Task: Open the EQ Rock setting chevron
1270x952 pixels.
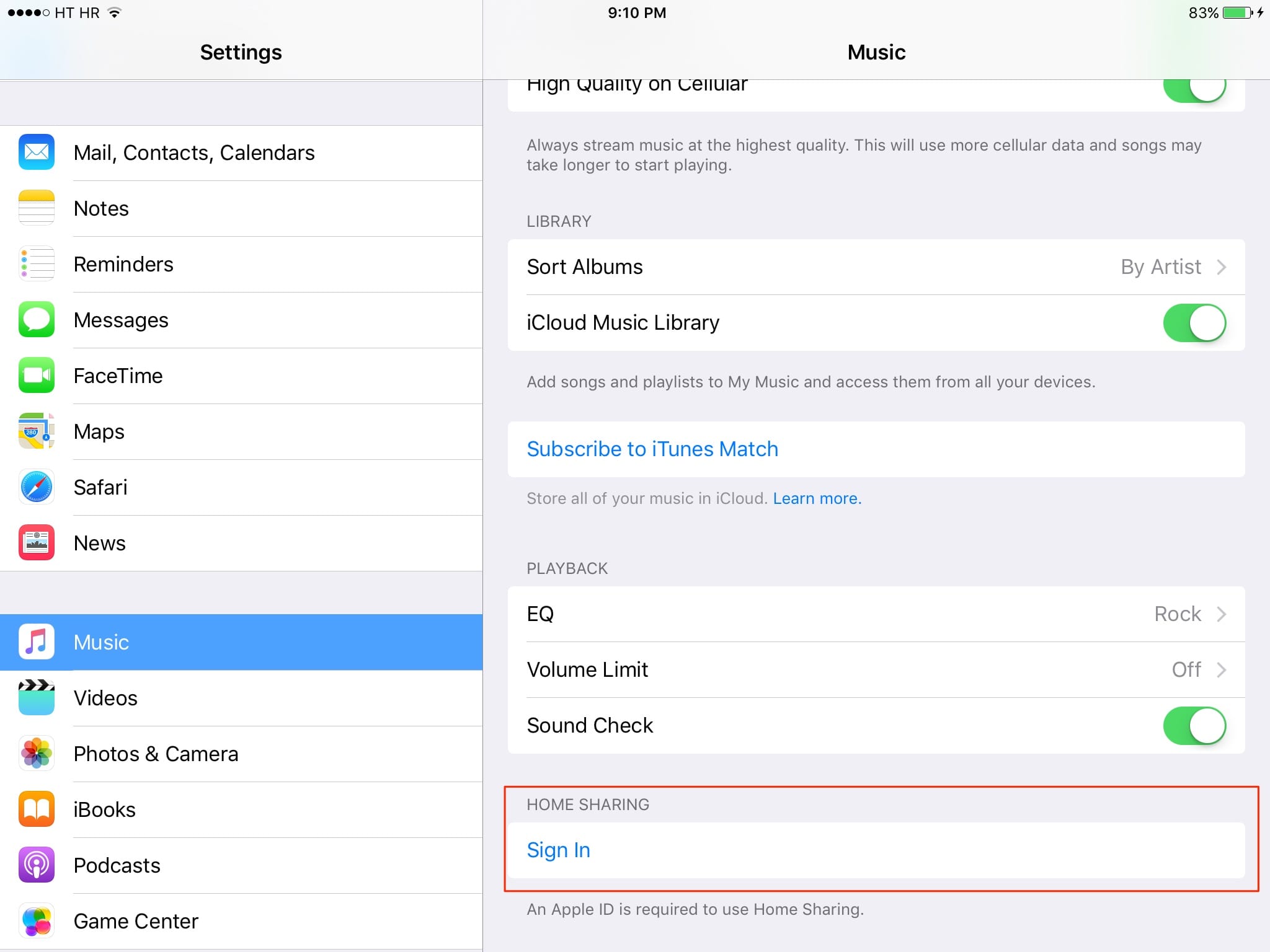Action: [1222, 614]
